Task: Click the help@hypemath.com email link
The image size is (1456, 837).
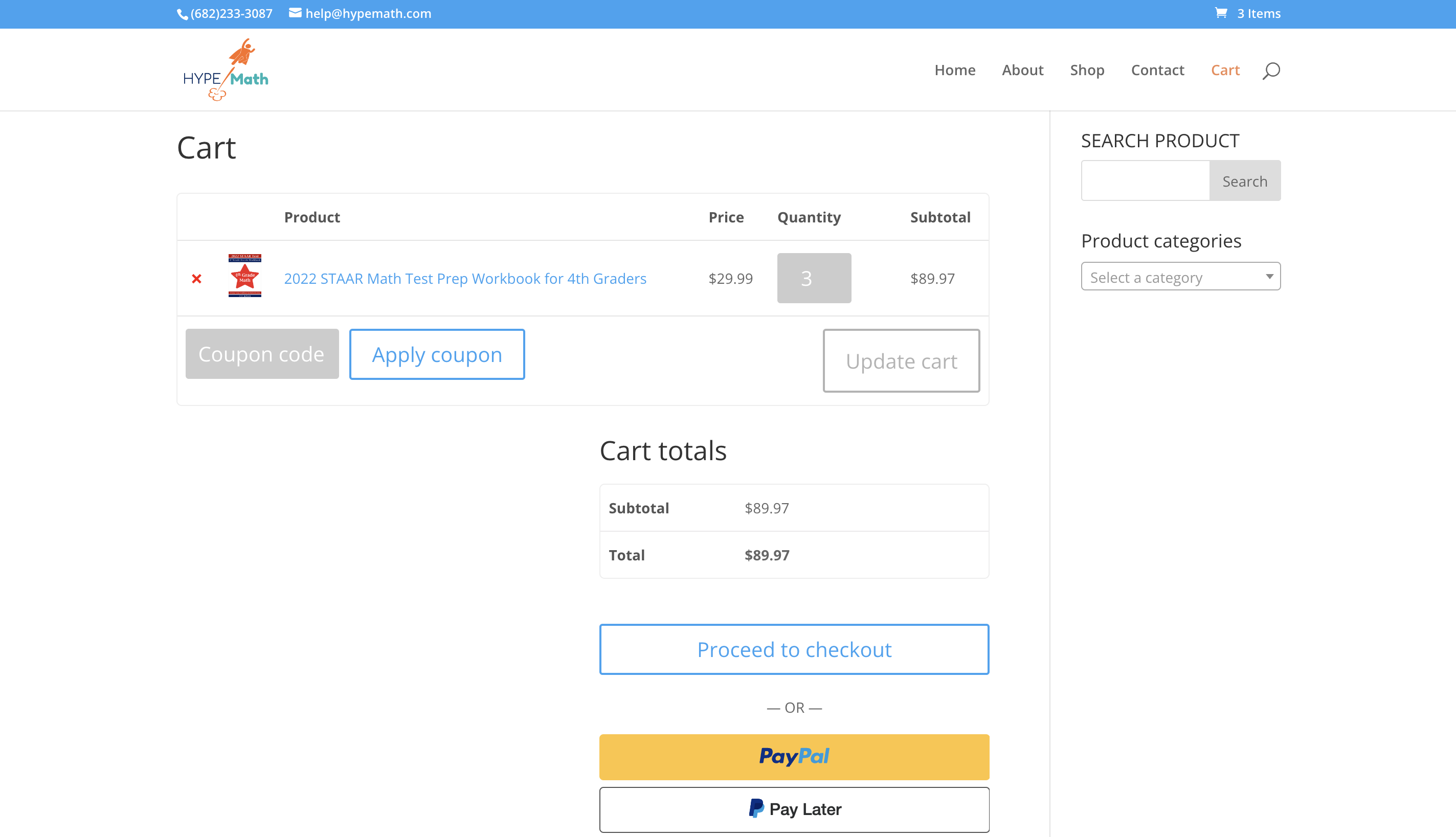Action: click(368, 13)
